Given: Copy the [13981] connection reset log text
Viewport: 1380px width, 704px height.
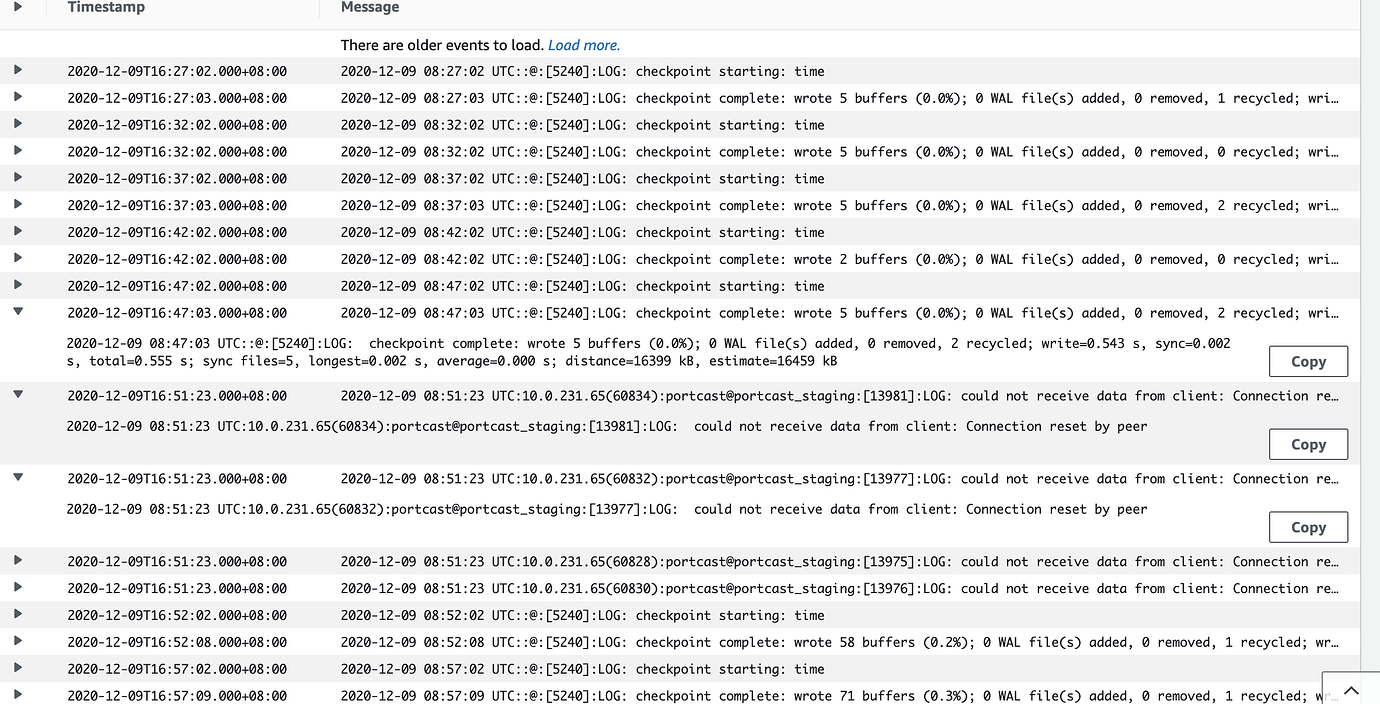Looking at the screenshot, I should click(1308, 445).
